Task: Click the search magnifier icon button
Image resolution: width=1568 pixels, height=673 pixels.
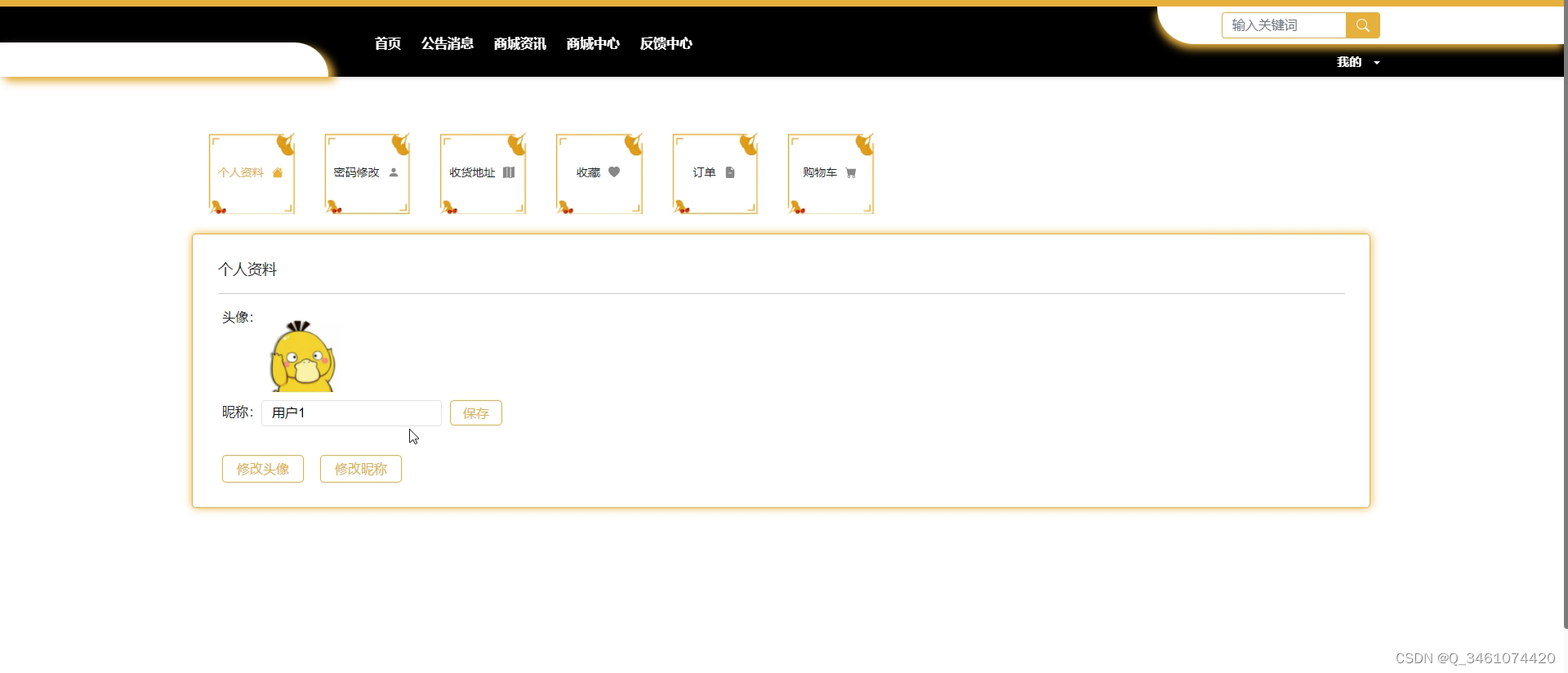Action: [1362, 25]
